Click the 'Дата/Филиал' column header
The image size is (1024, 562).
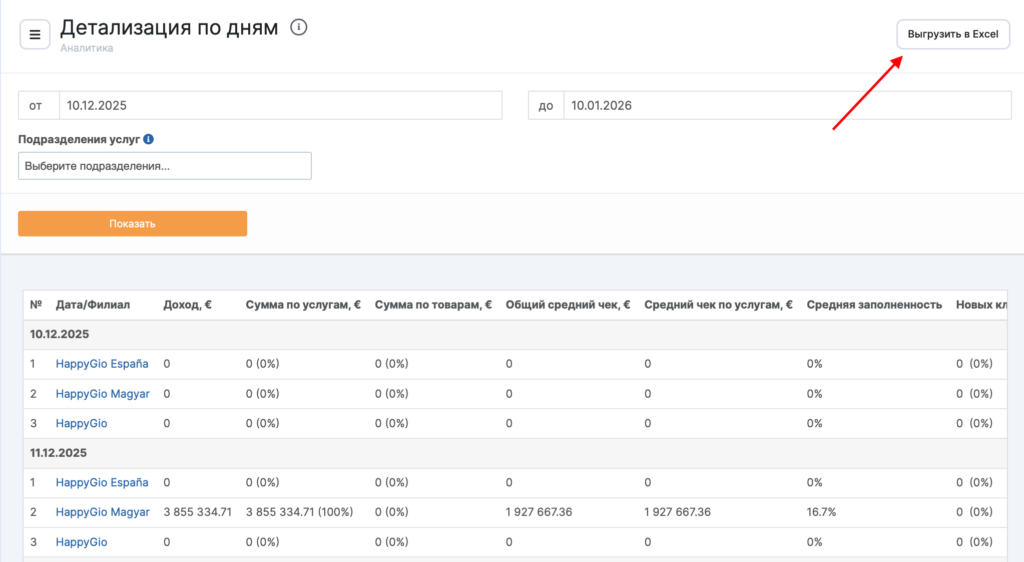tap(93, 305)
